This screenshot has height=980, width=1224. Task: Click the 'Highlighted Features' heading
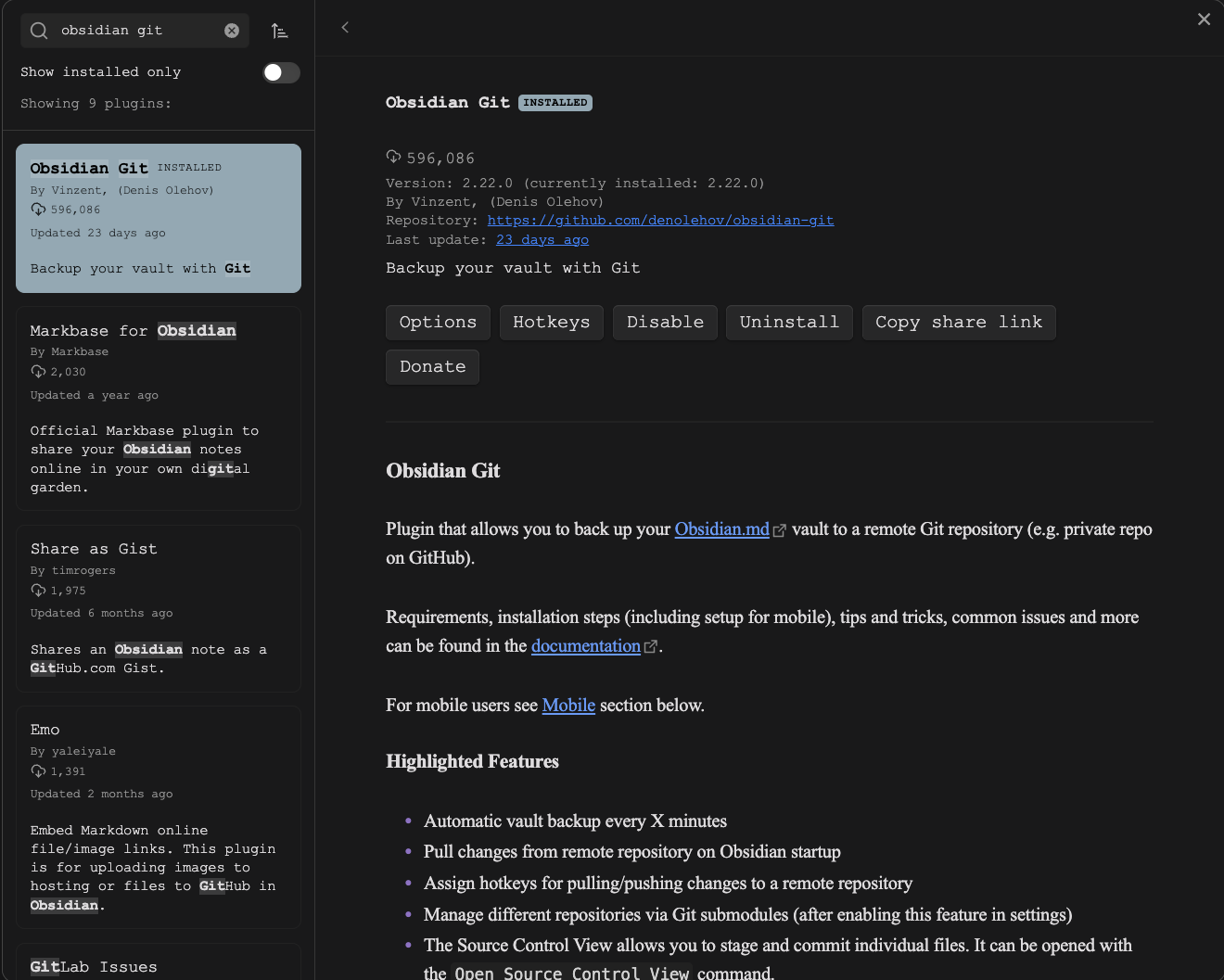point(472,762)
